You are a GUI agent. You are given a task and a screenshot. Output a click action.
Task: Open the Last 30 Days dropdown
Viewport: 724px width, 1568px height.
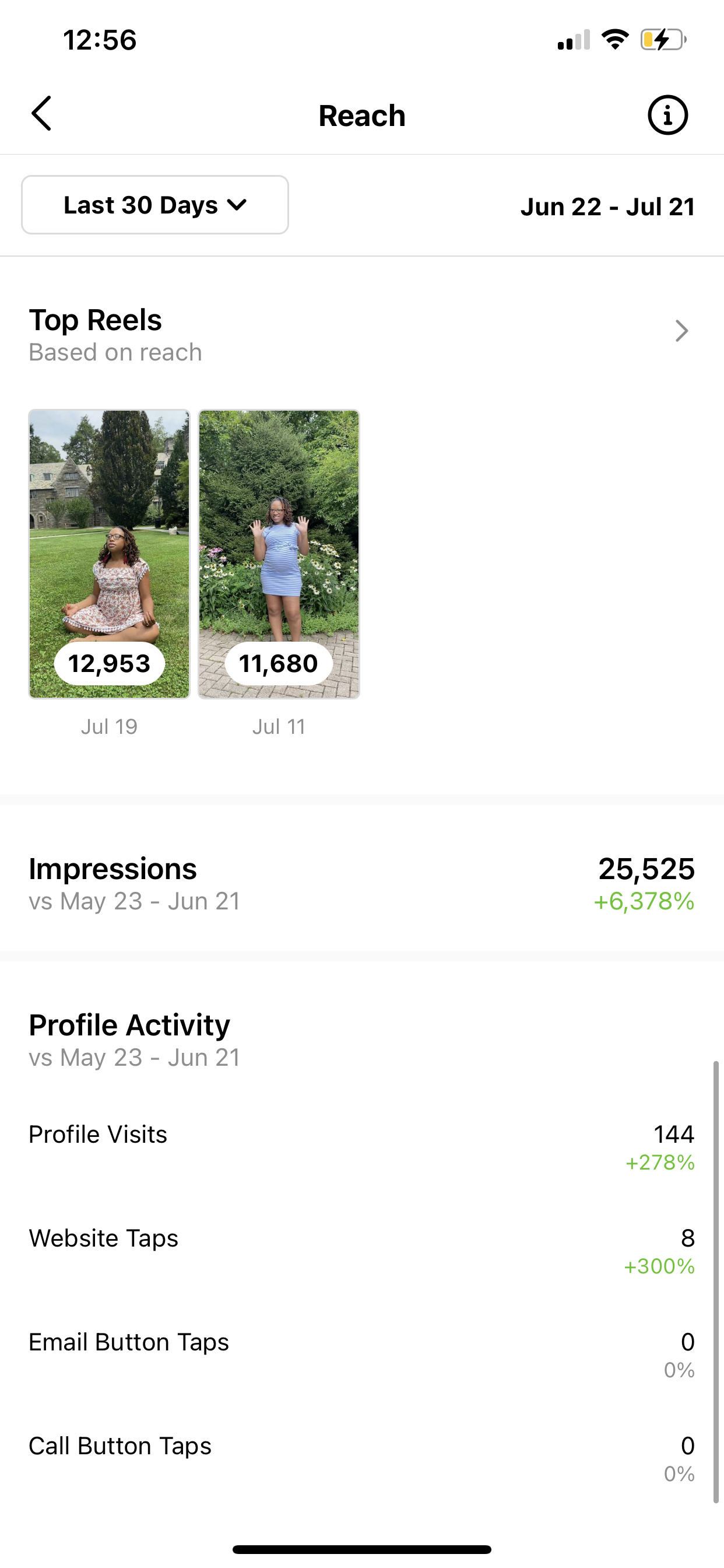[x=154, y=205]
